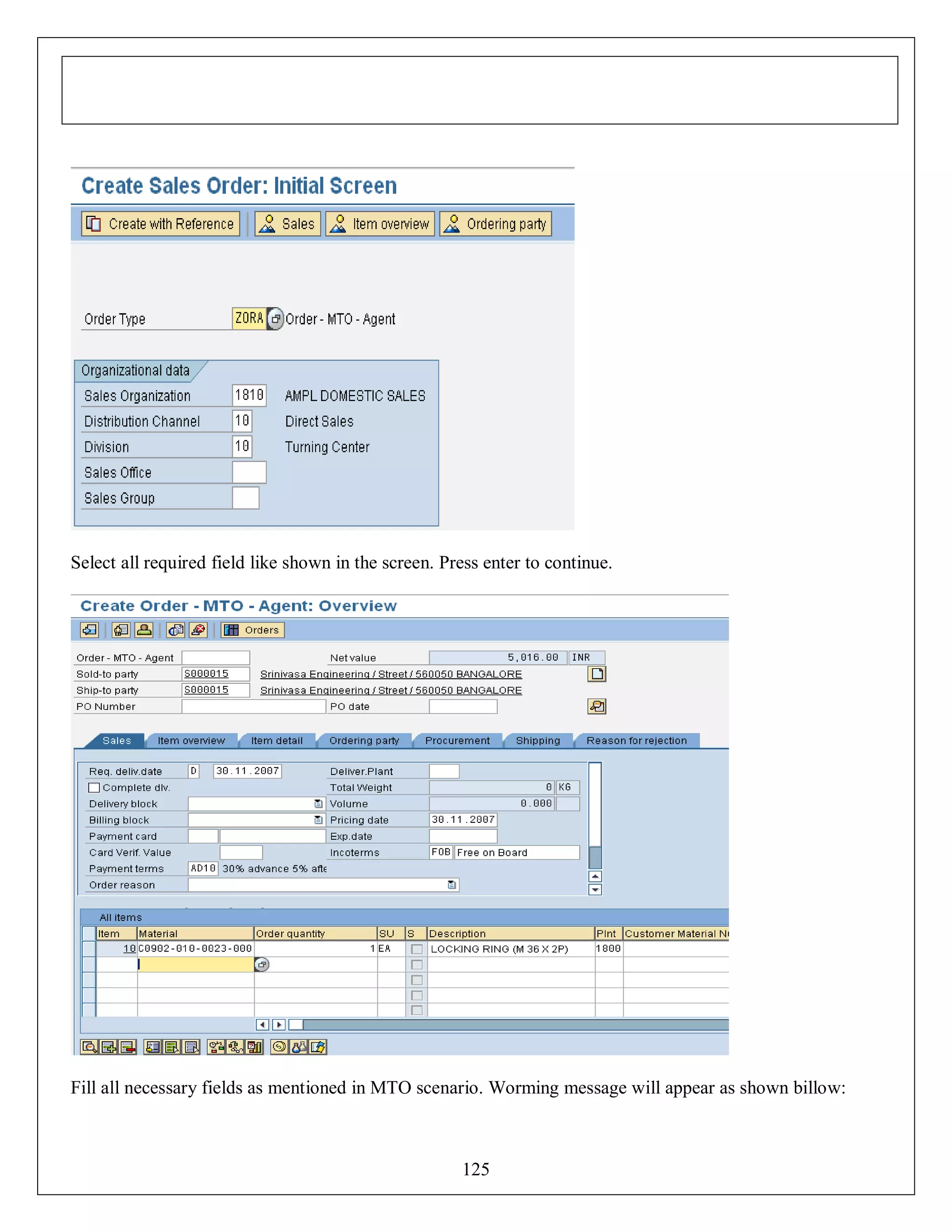Switch to the Shipping tab
952x1232 pixels.
537,741
